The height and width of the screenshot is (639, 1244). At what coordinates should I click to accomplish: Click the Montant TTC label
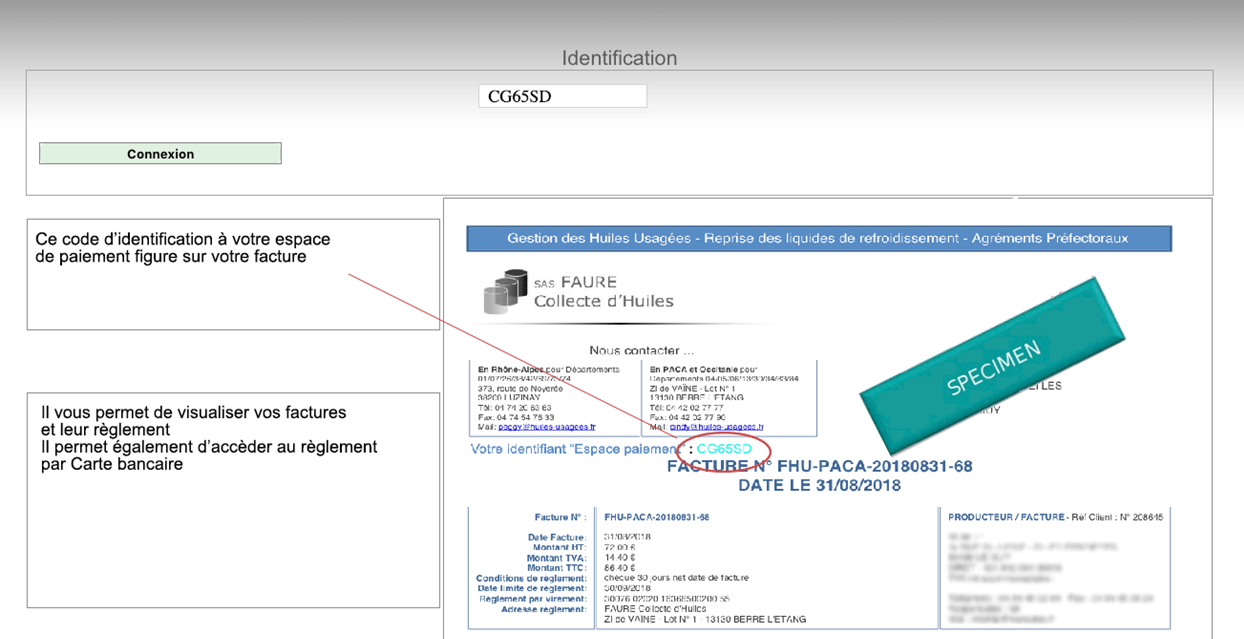click(557, 567)
